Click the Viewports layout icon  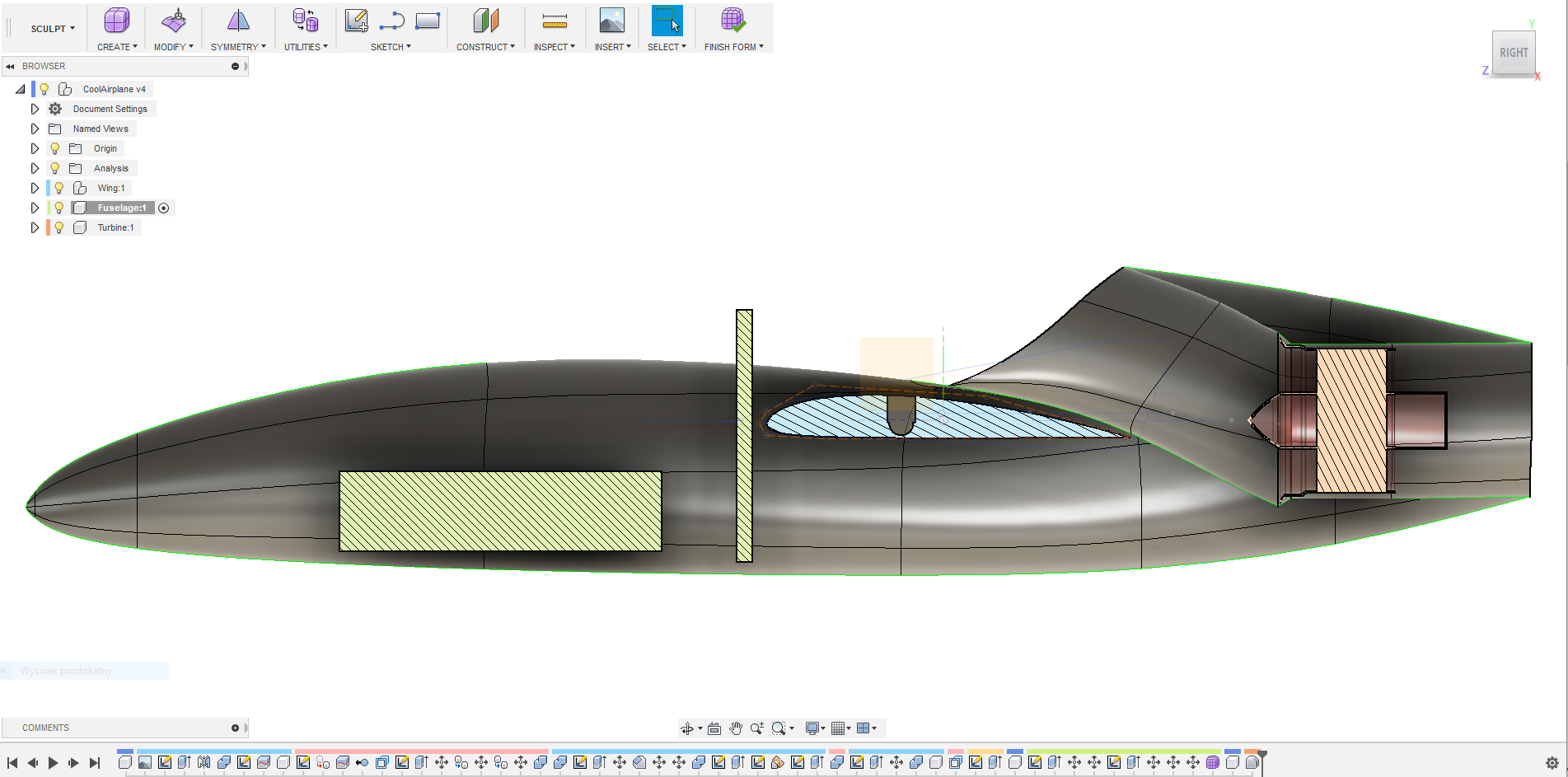coord(864,728)
